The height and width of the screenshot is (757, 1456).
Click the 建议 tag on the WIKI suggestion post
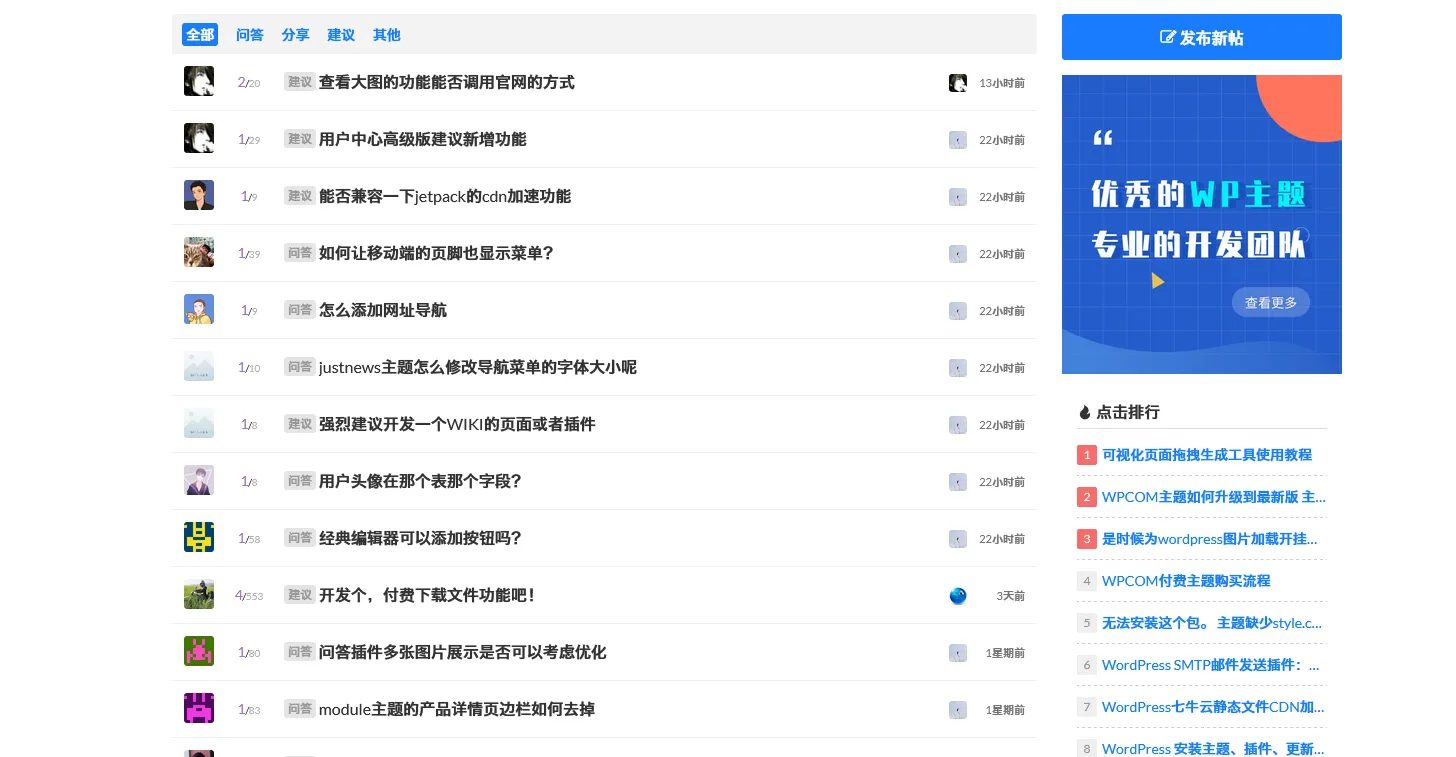[x=299, y=424]
